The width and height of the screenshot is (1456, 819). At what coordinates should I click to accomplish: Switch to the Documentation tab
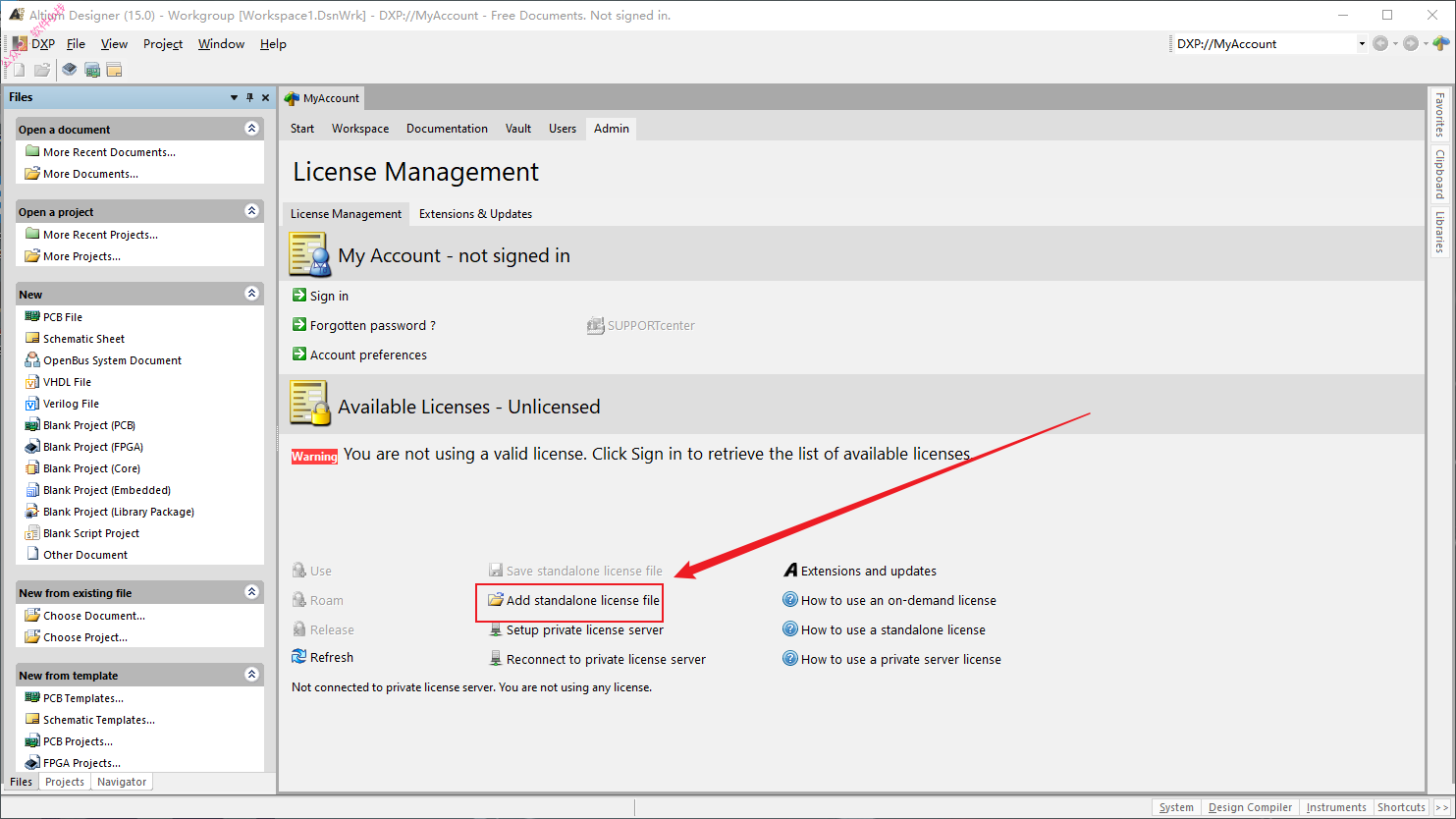(x=447, y=129)
